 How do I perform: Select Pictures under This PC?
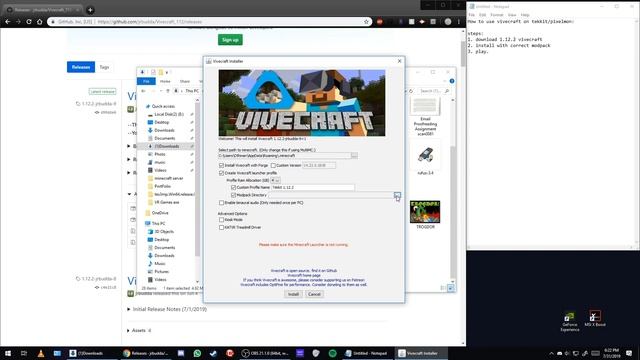[x=162, y=271]
